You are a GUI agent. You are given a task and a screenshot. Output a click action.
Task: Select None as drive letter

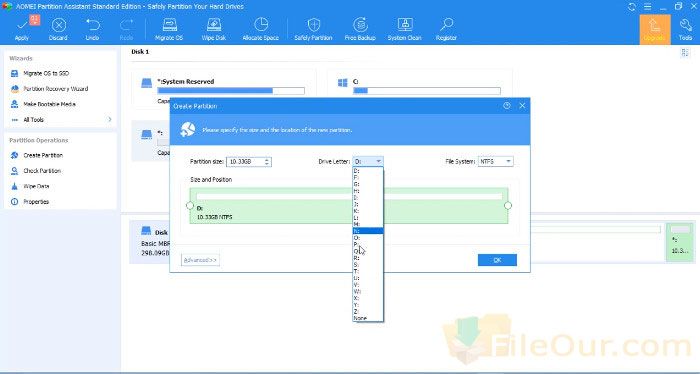[x=367, y=318]
